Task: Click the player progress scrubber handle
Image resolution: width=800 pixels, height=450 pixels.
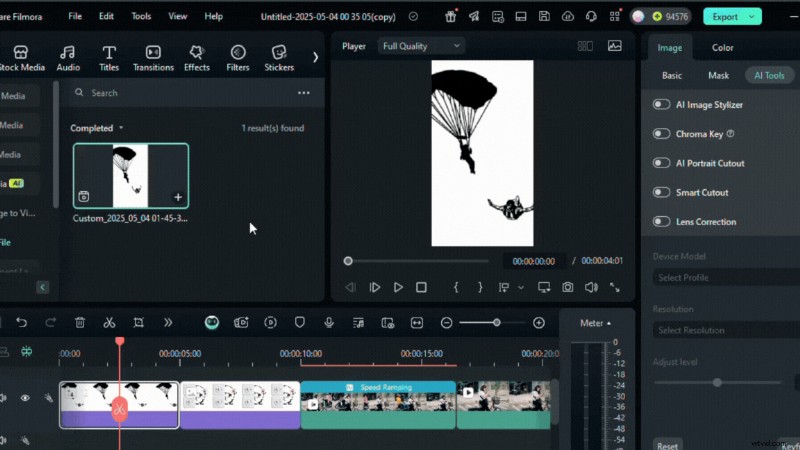Action: point(348,261)
